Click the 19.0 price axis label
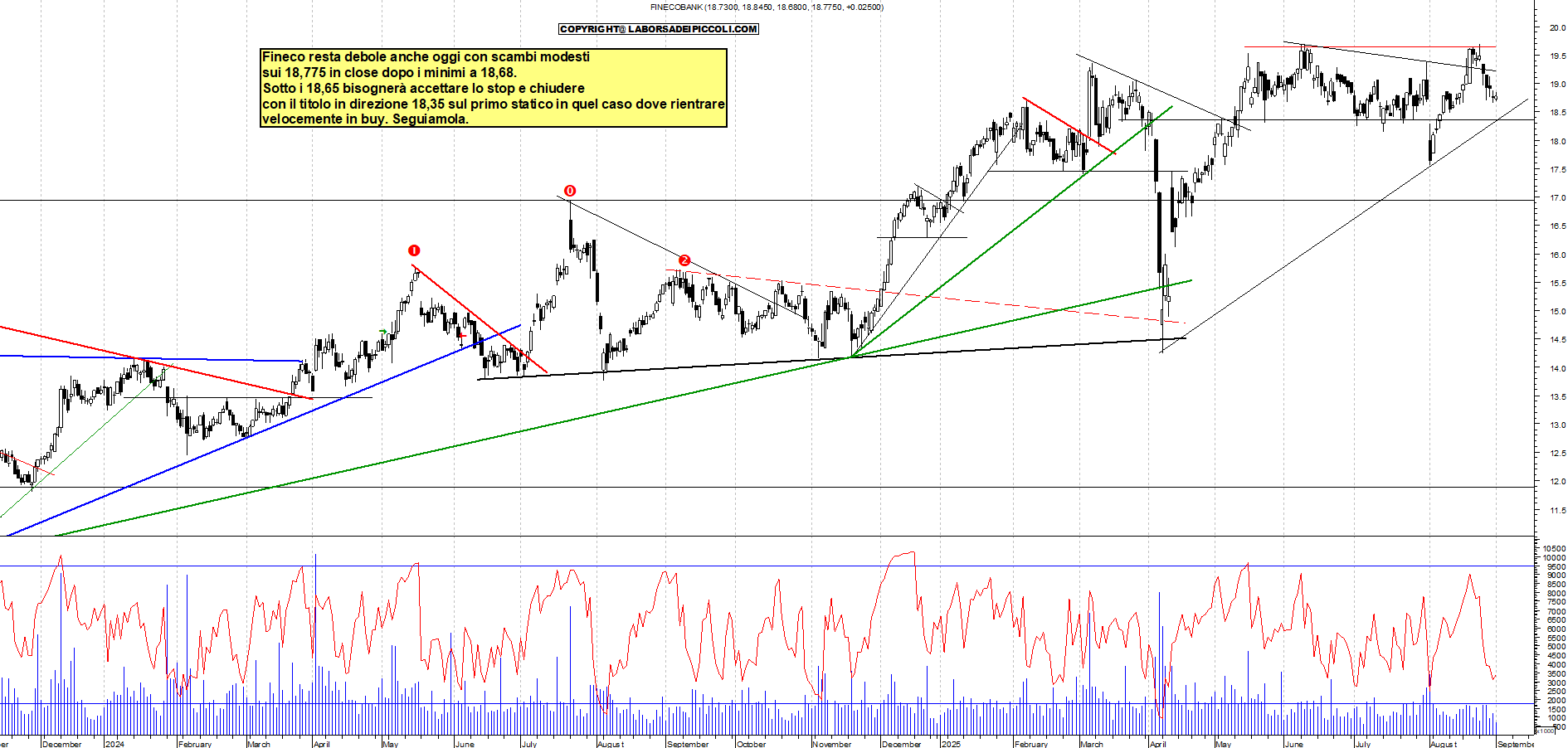1568x748 pixels. 1557,85
